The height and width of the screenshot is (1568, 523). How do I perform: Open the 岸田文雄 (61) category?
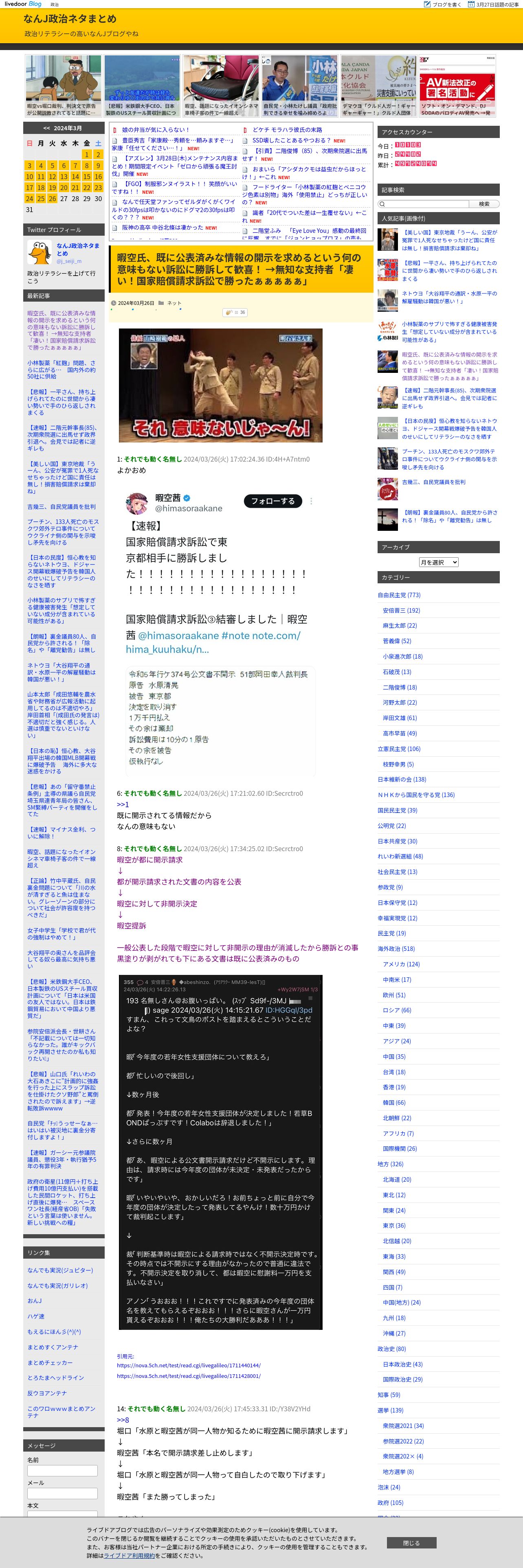(400, 718)
